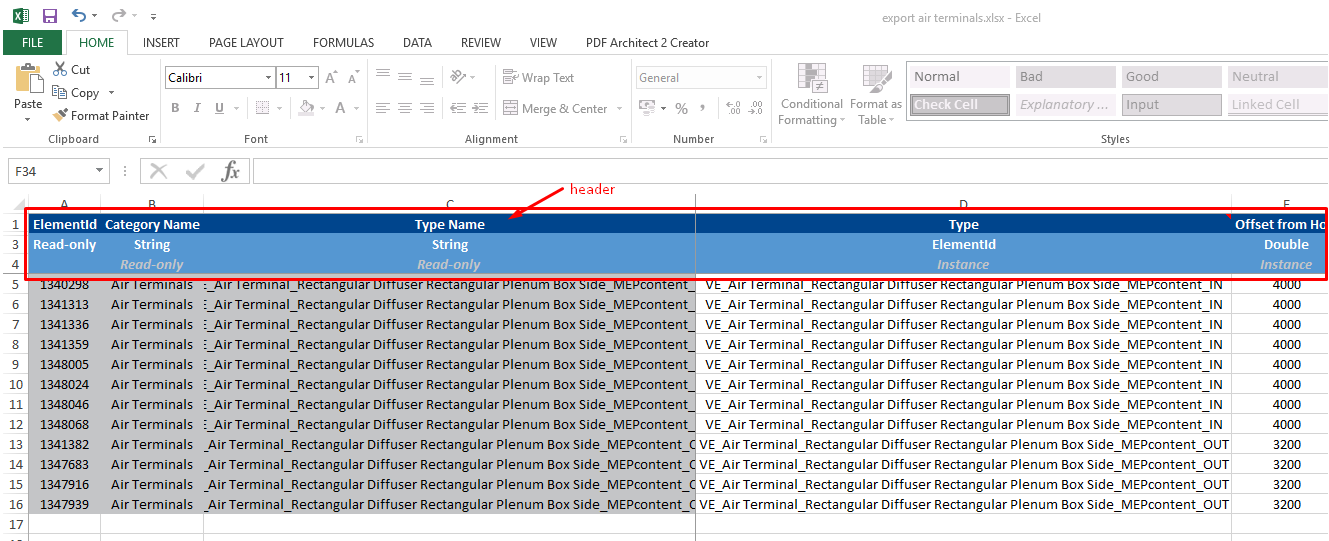1329x541 pixels.
Task: Expand the Paste options arrow
Action: click(x=28, y=119)
